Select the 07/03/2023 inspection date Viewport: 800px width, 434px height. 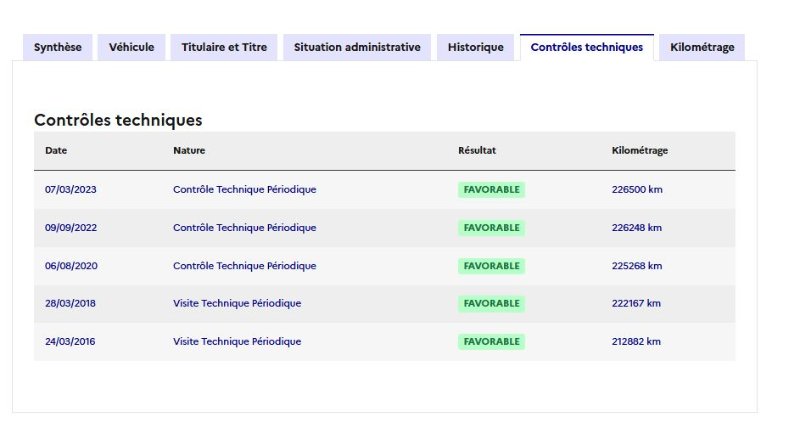tap(70, 190)
